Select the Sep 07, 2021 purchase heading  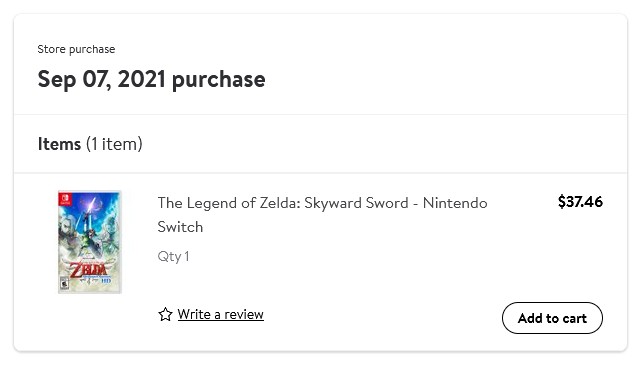coord(151,79)
